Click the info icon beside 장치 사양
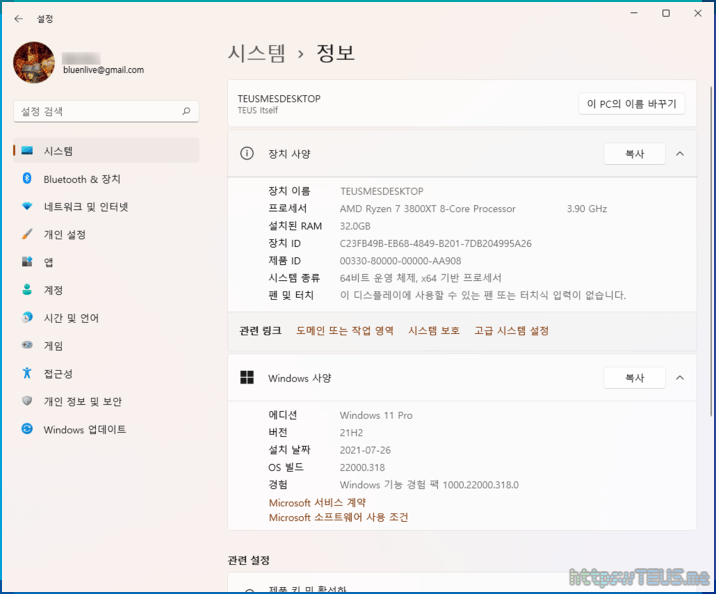The height and width of the screenshot is (594, 716). tap(247, 153)
